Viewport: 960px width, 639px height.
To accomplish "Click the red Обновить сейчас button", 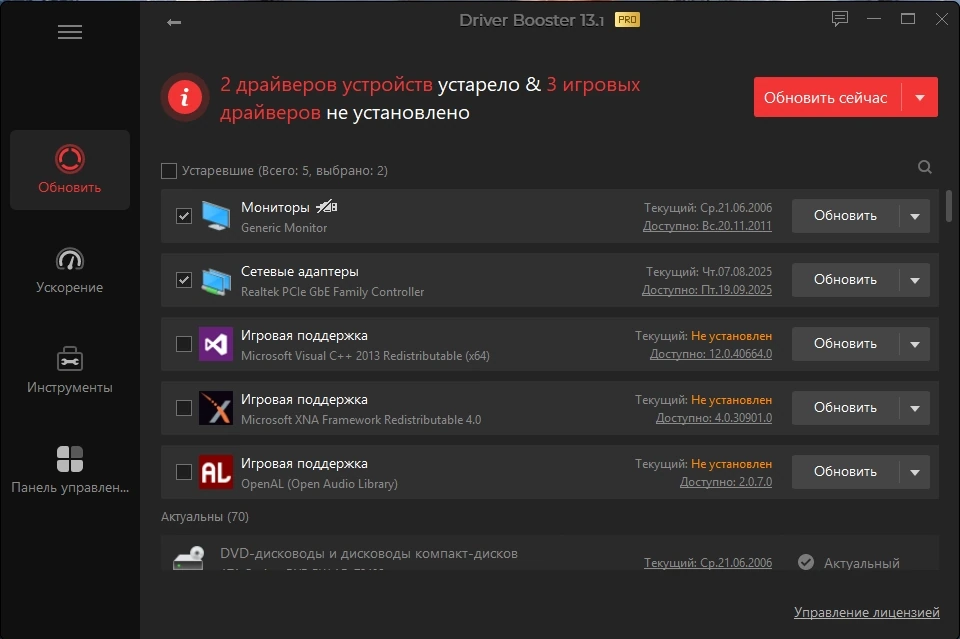I will pyautogui.click(x=827, y=97).
